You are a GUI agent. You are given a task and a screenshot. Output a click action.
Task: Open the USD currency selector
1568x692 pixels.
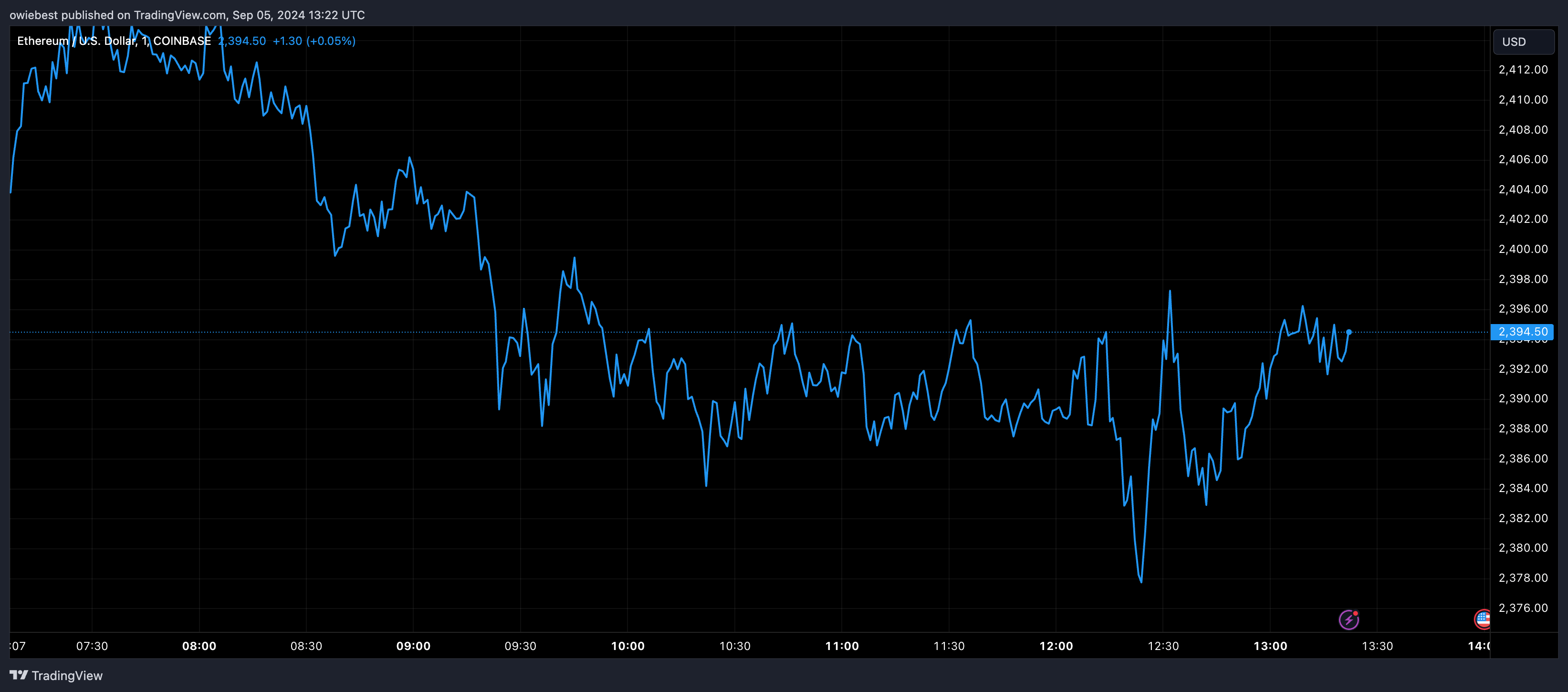point(1523,42)
